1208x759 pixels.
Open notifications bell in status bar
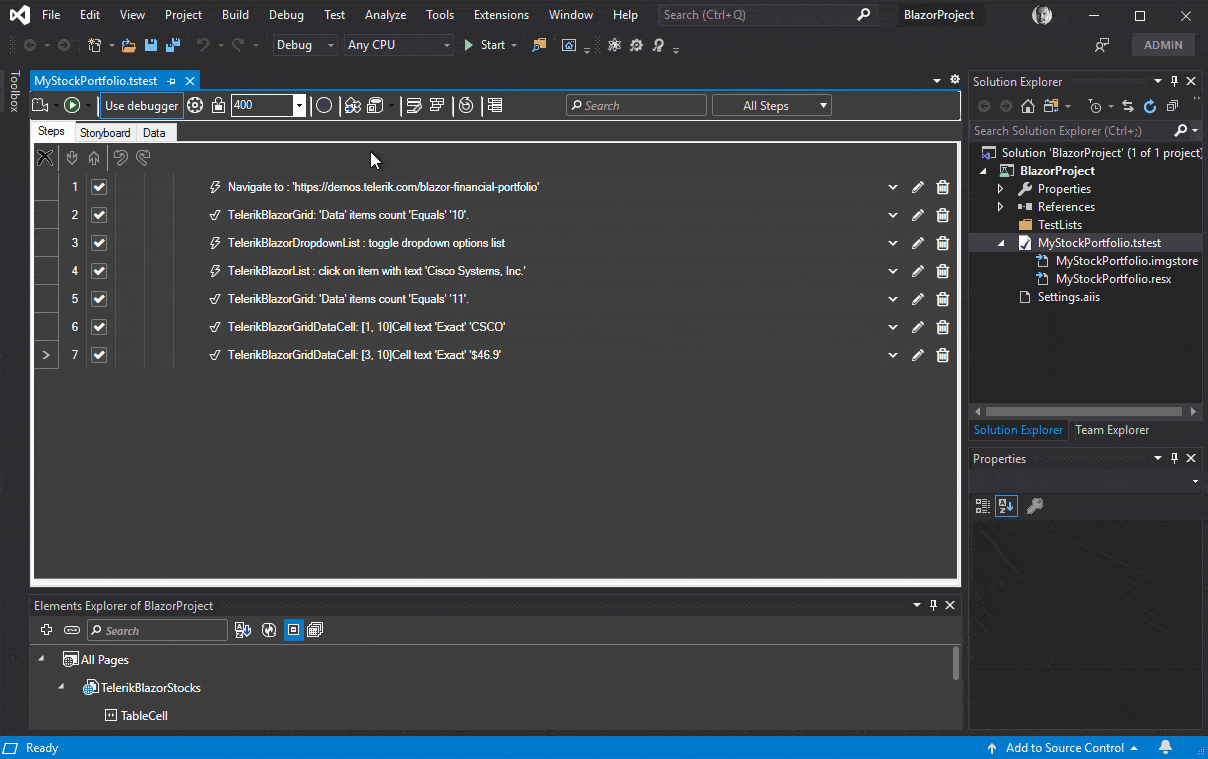pos(1165,748)
